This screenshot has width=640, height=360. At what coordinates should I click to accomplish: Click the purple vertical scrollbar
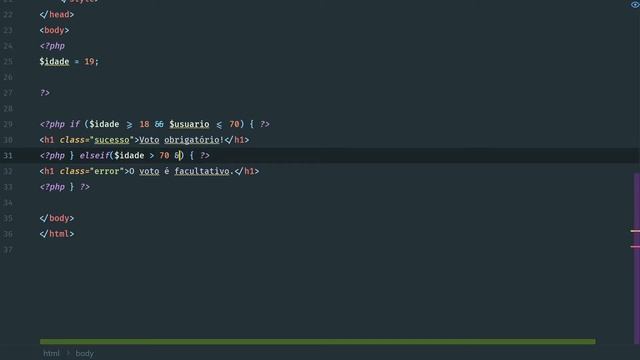pyautogui.click(x=637, y=259)
